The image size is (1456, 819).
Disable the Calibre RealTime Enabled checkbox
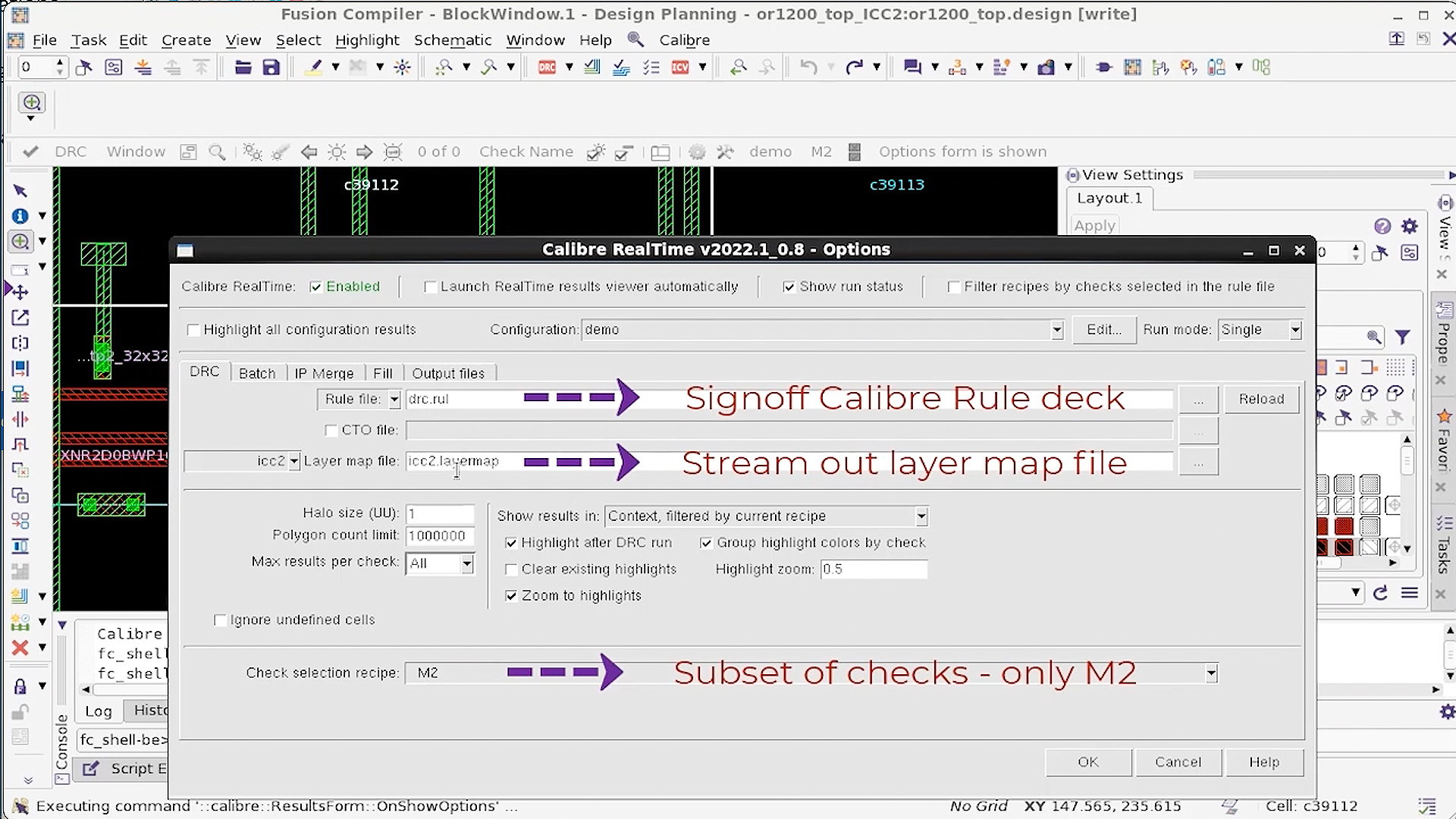[x=316, y=287]
